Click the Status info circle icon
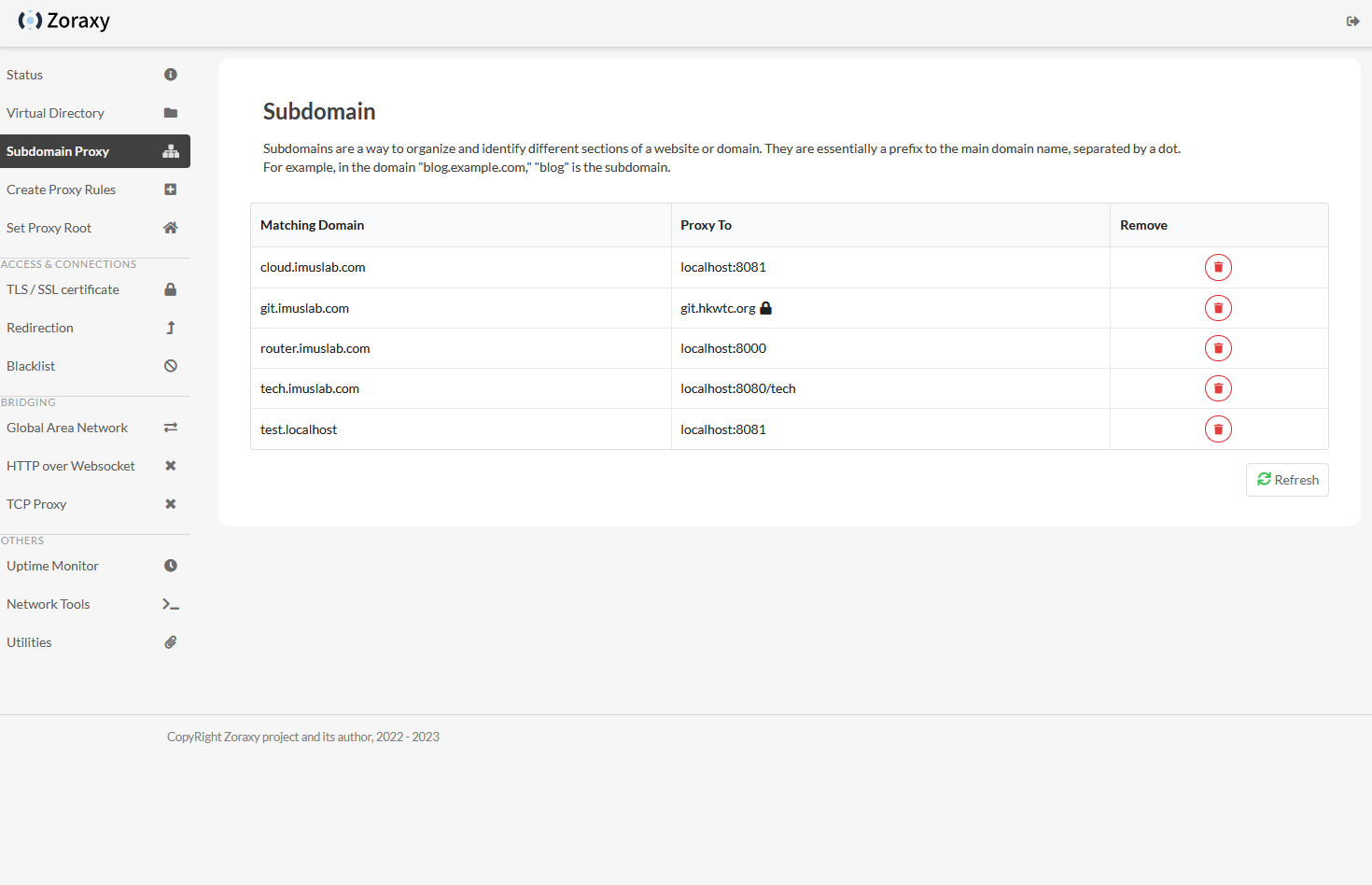 point(171,75)
